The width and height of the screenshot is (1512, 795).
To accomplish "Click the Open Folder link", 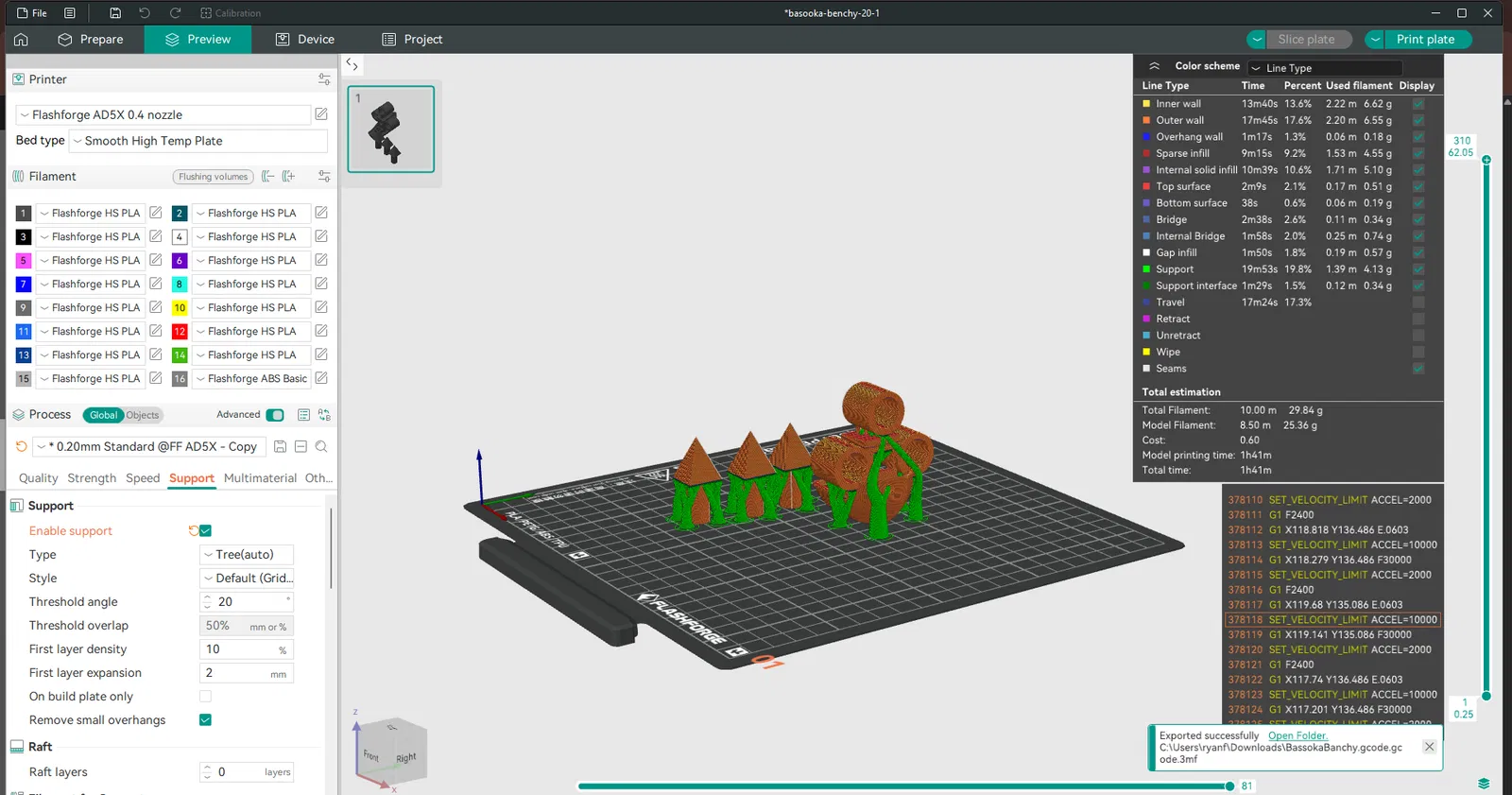I will click(1297, 735).
